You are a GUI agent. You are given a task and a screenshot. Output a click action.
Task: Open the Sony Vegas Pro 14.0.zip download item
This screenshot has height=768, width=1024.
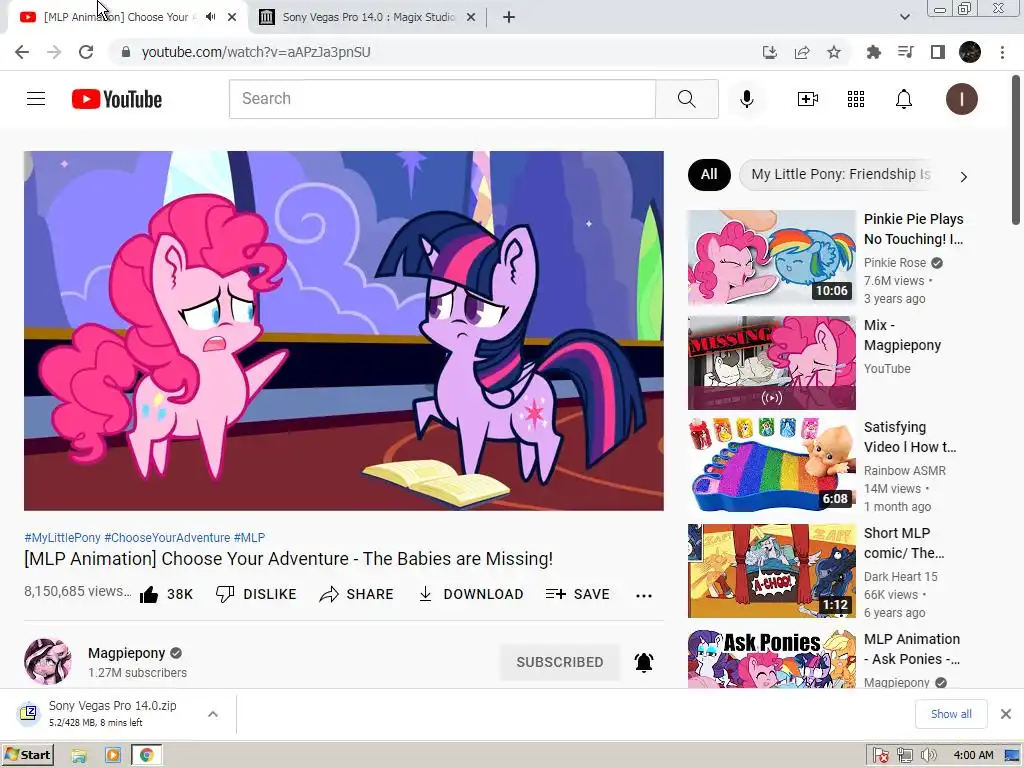[x=111, y=713]
